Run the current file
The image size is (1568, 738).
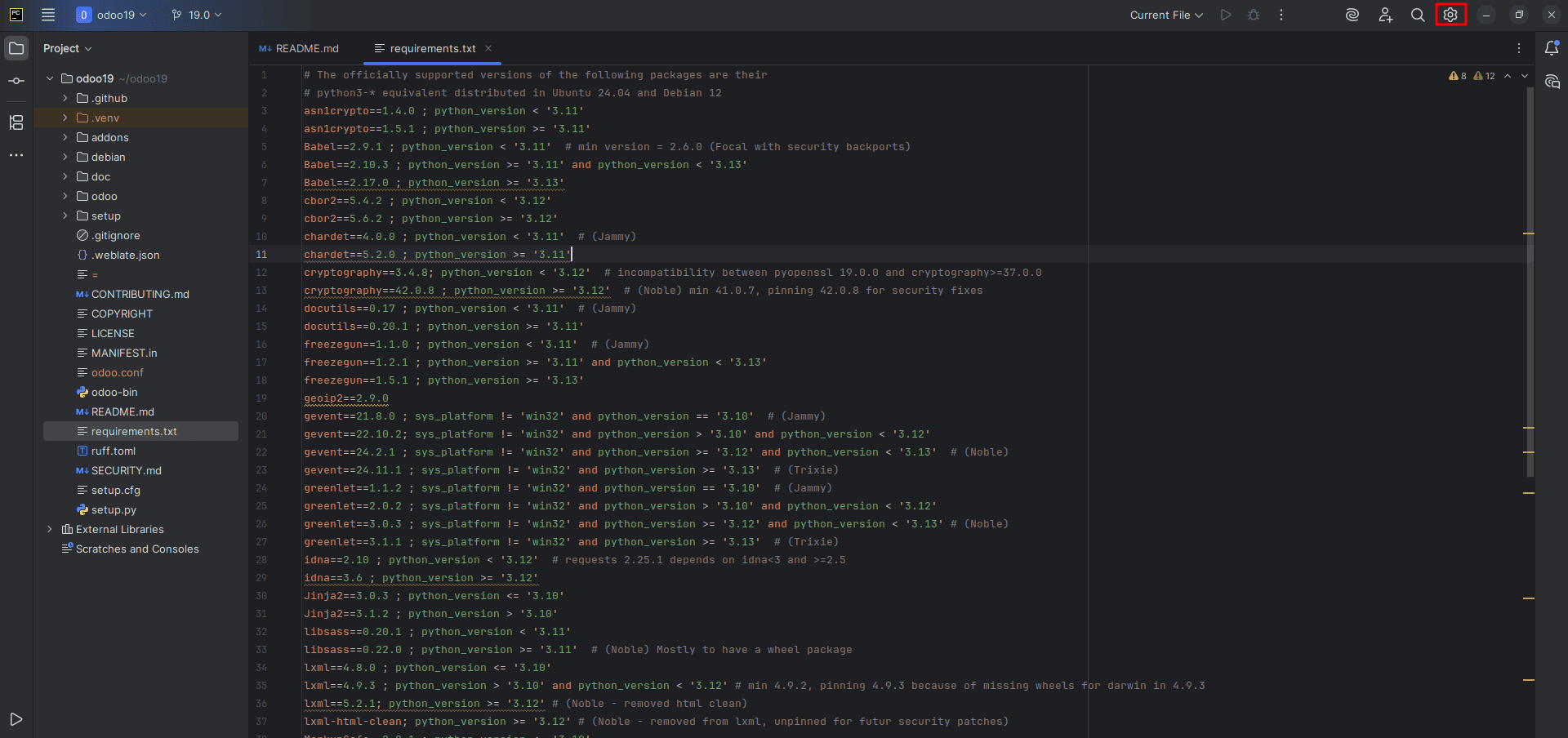[x=1226, y=15]
